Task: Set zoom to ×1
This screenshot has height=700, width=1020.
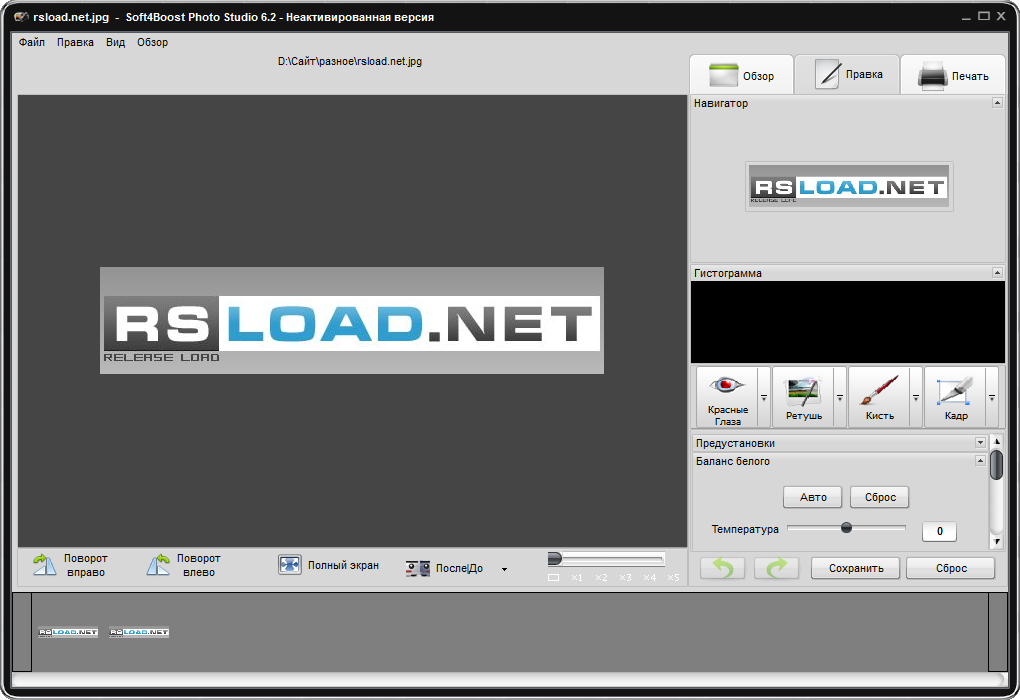Action: tap(577, 578)
